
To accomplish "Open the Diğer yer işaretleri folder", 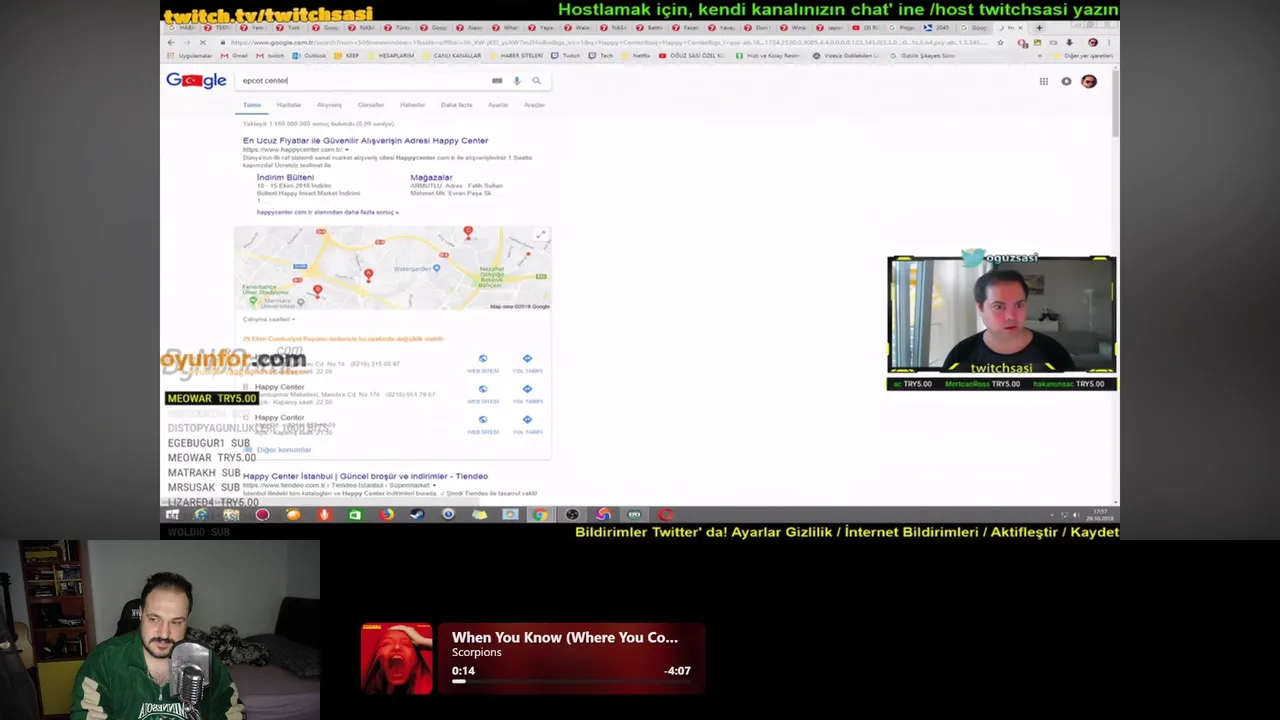I will click(1083, 56).
